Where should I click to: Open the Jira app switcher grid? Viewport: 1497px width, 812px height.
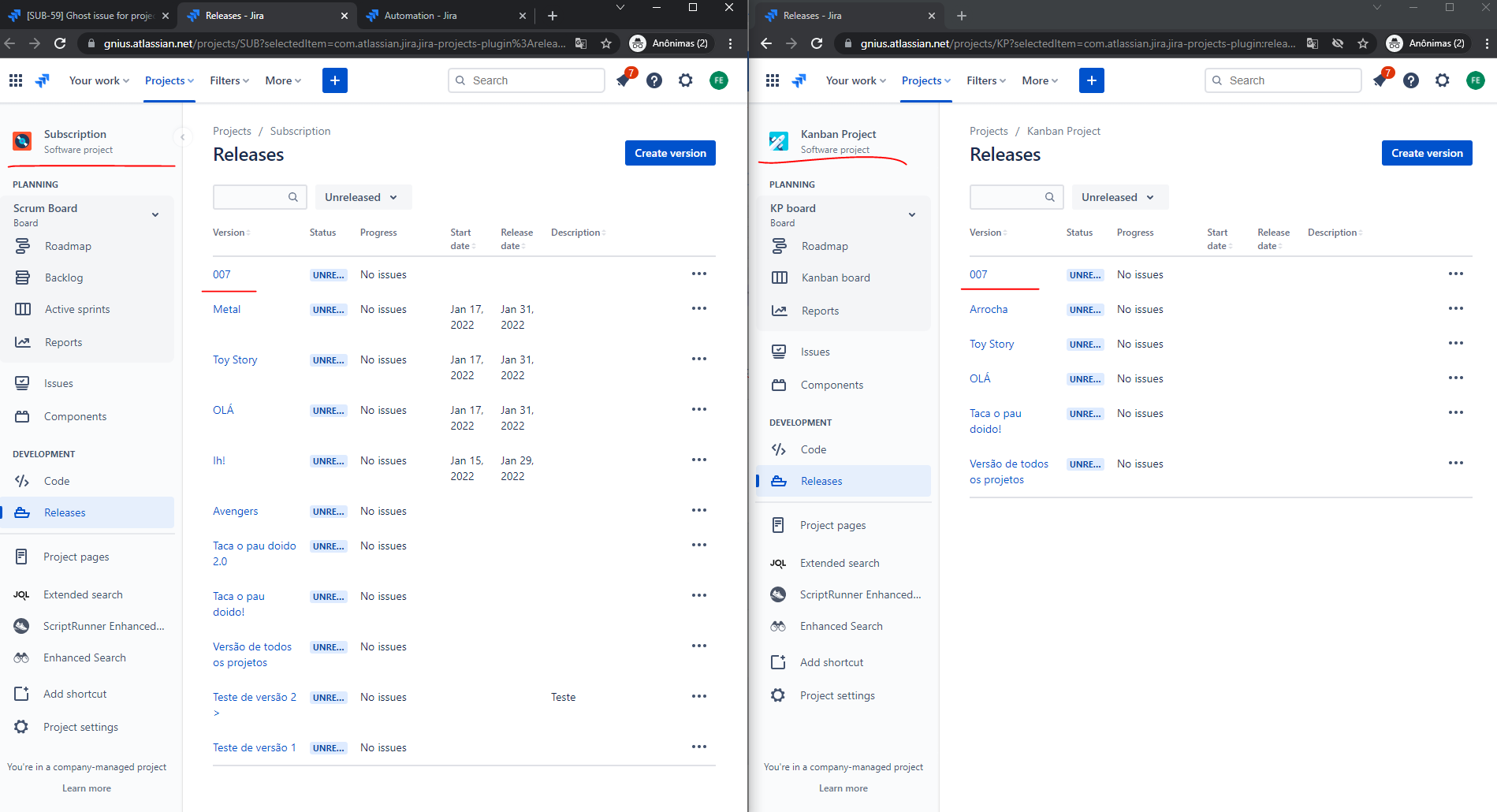click(x=15, y=80)
